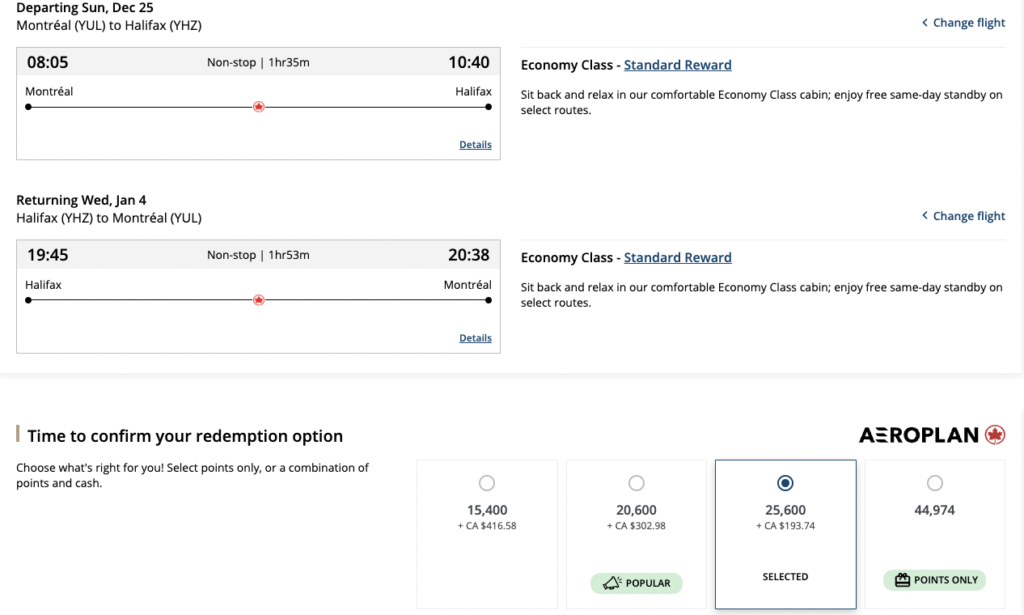
Task: Change flight for the Dec 25 departure
Action: (x=968, y=23)
